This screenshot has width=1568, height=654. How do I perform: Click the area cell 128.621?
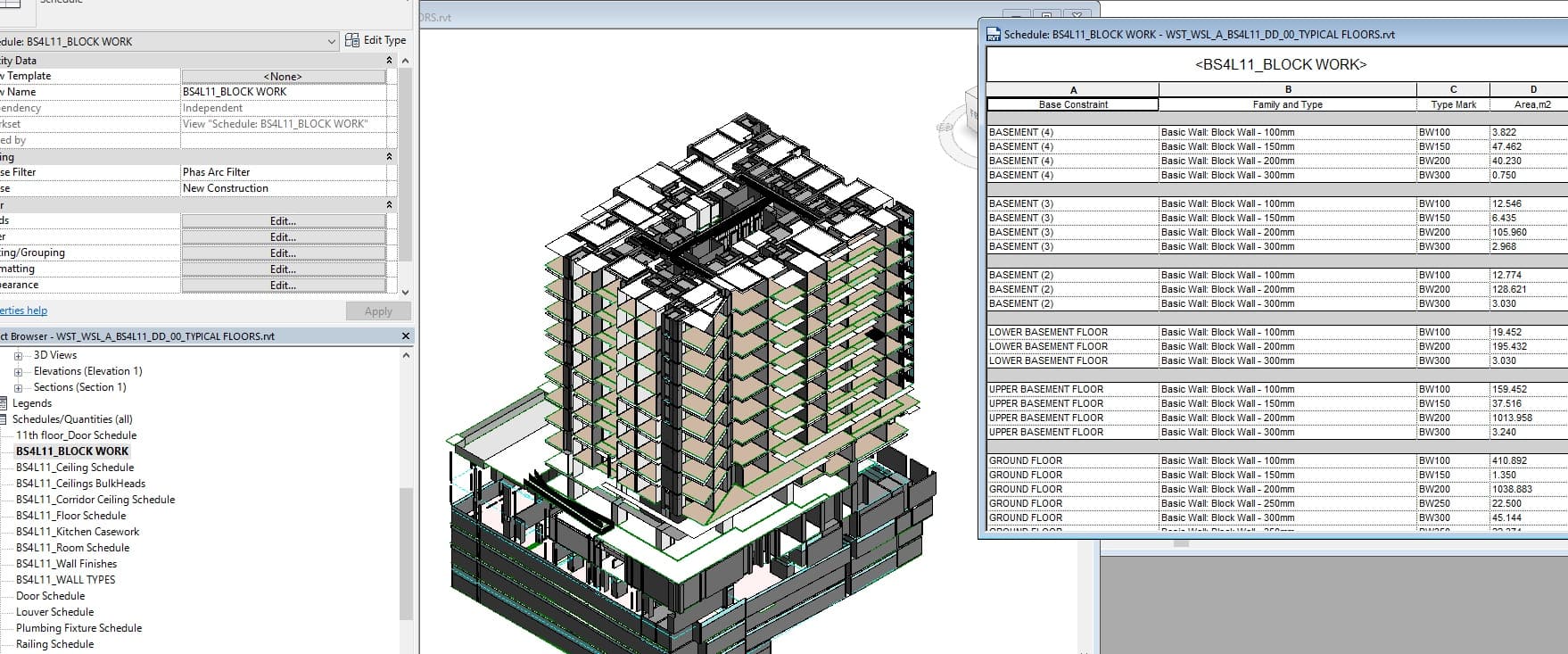tap(1529, 290)
